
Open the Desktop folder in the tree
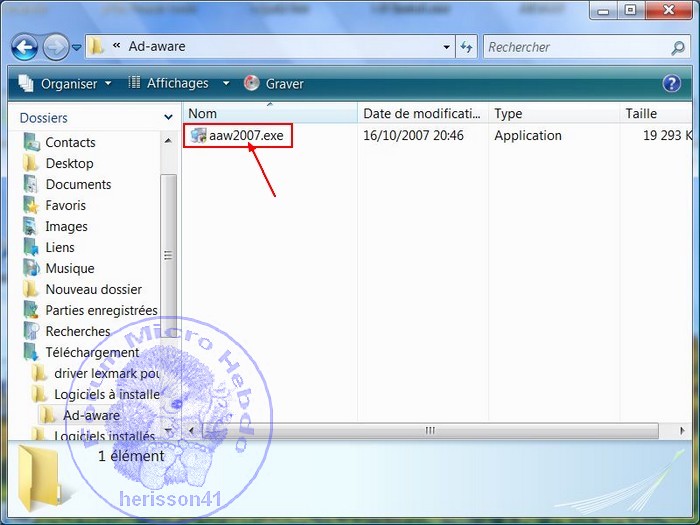pyautogui.click(x=70, y=163)
